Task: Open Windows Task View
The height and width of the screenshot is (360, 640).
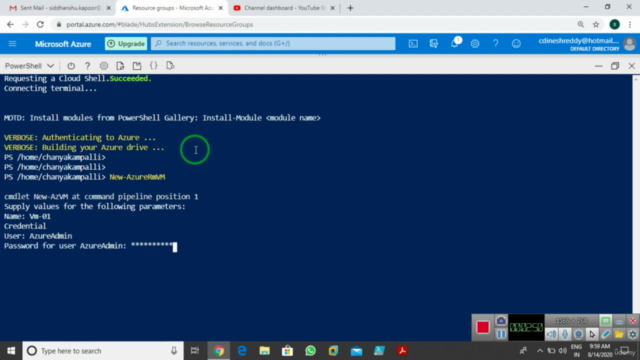Action: point(195,351)
